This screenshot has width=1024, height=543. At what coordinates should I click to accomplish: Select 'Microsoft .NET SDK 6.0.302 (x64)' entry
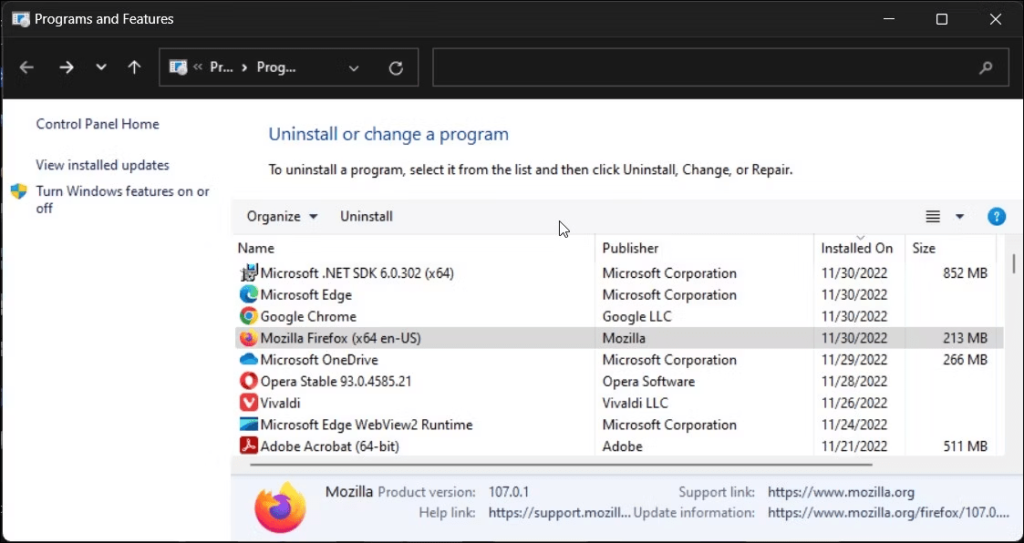coord(357,273)
